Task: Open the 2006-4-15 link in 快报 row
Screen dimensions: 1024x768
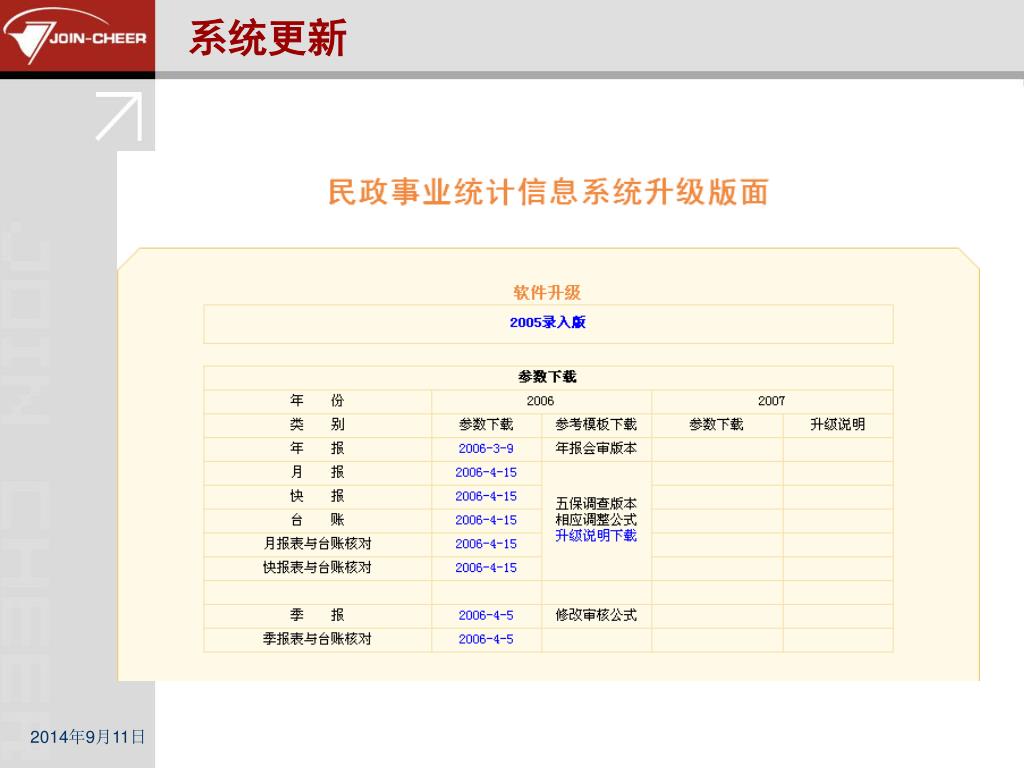Action: coord(486,496)
